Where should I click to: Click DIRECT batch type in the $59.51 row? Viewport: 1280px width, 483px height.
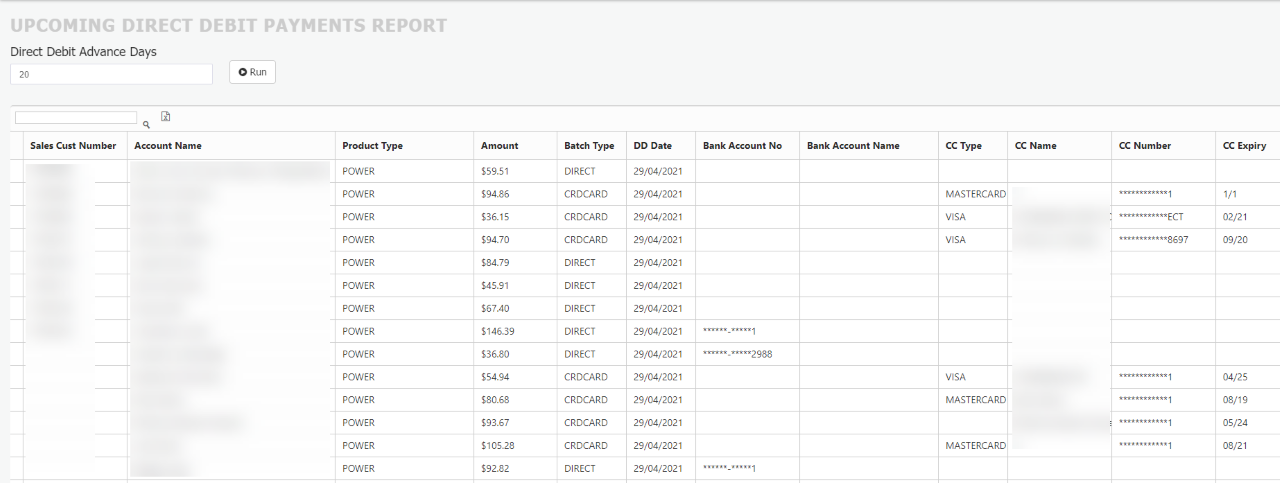(x=580, y=171)
